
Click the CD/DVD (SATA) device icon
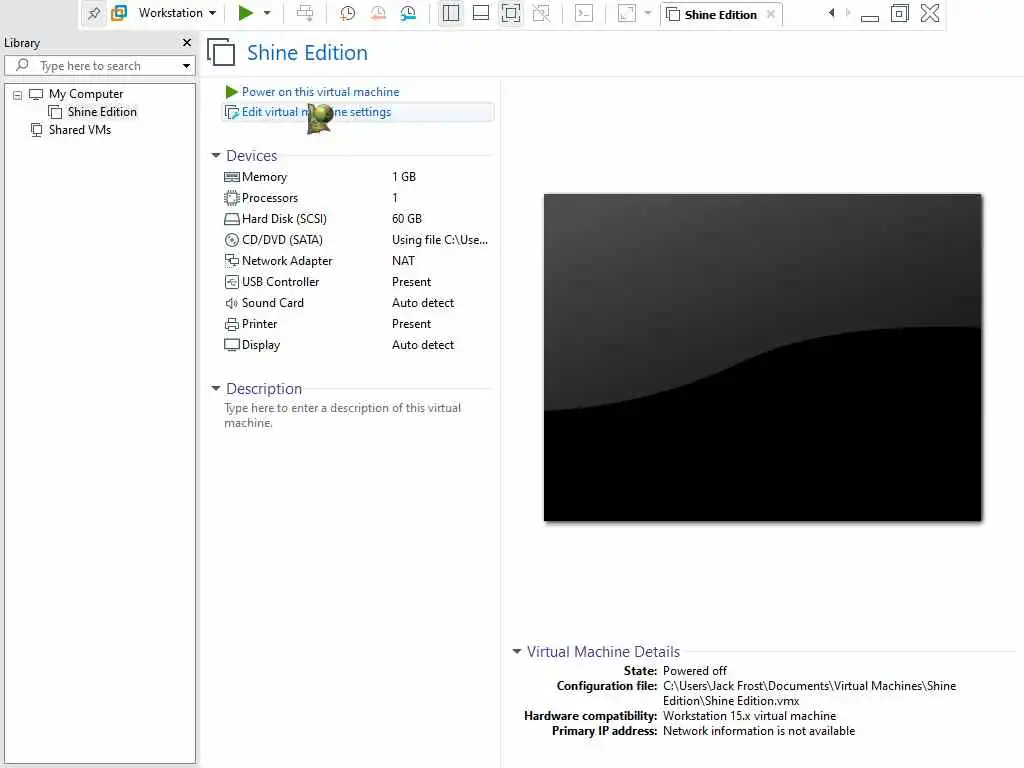232,240
